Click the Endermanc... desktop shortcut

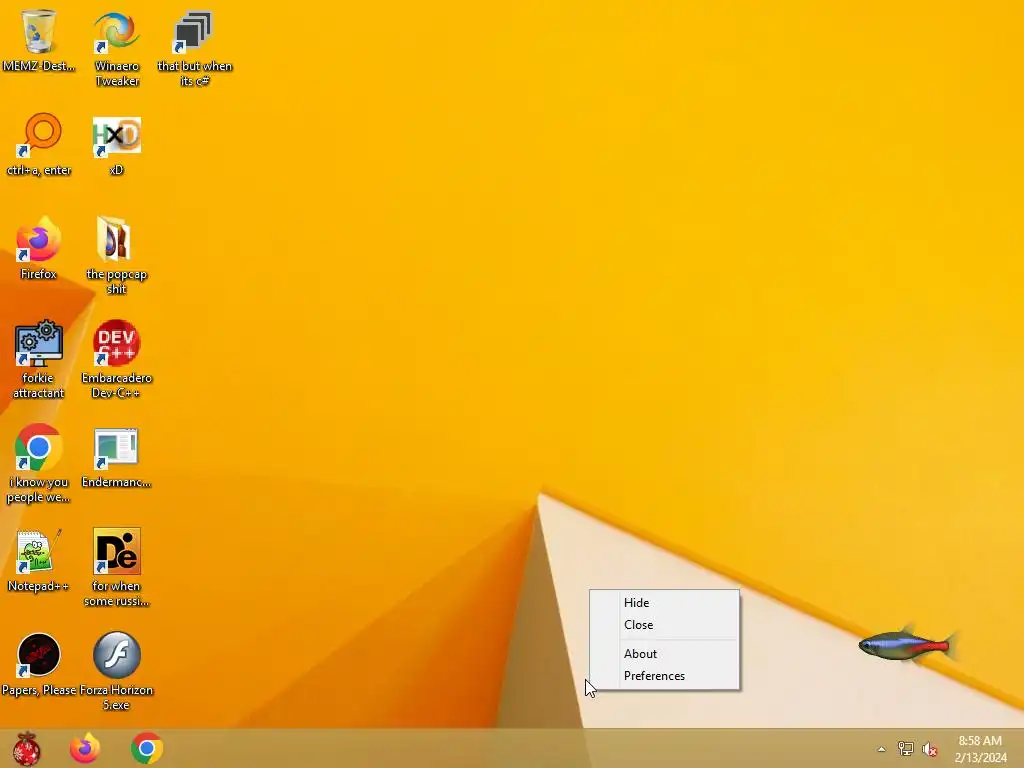pos(116,457)
